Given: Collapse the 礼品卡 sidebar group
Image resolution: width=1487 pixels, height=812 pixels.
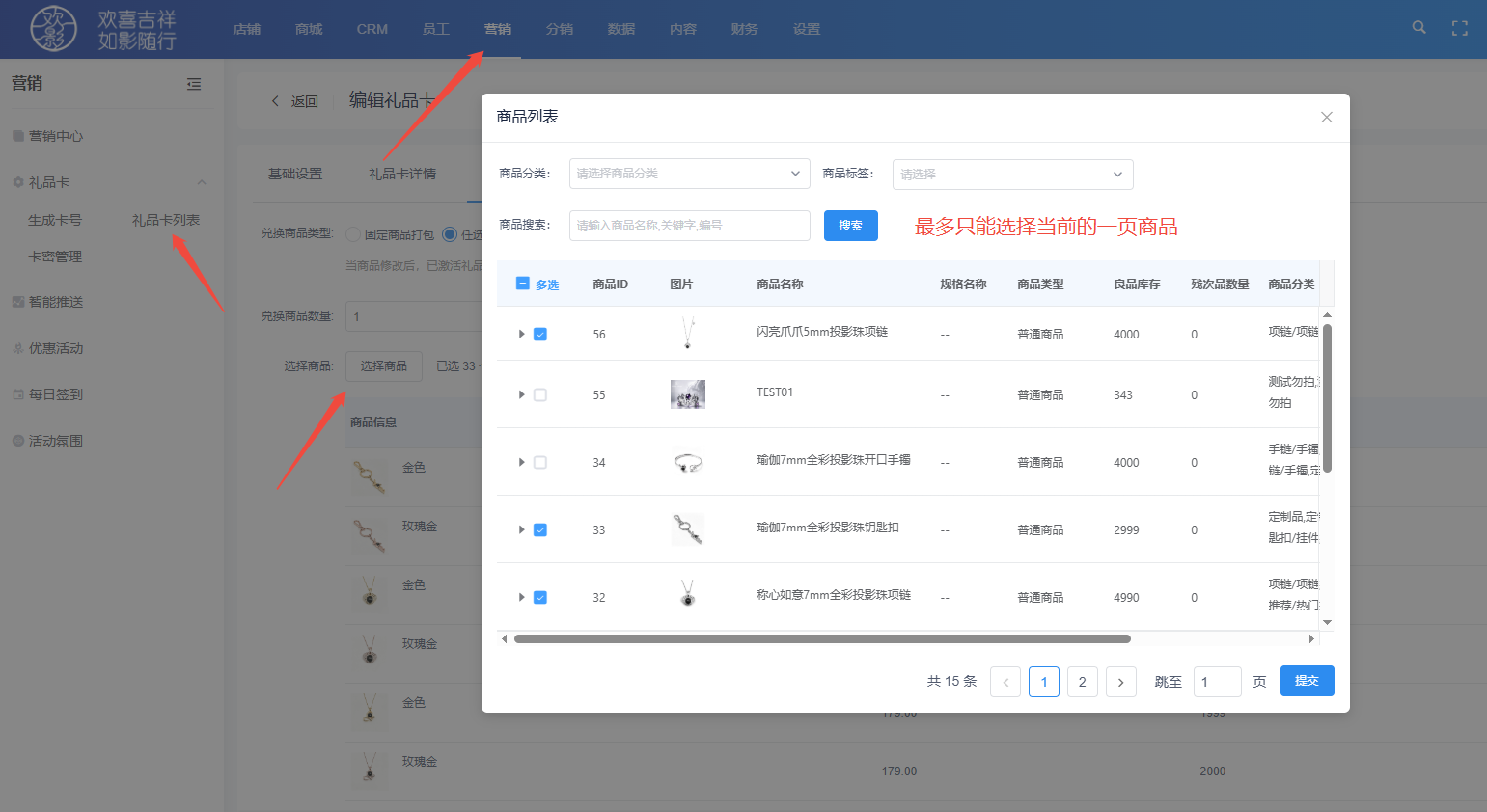Looking at the screenshot, I should point(202,182).
